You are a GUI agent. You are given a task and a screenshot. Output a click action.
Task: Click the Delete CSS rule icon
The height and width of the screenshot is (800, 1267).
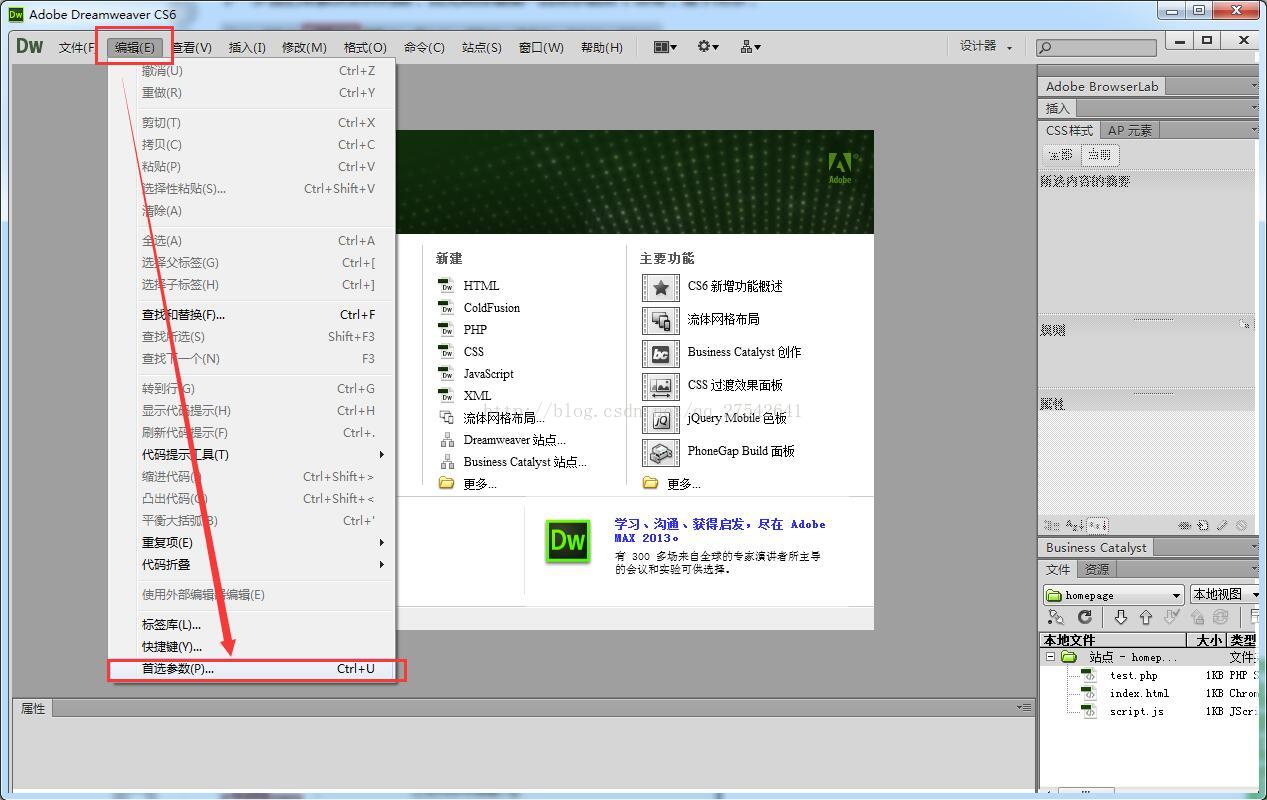pos(1241,525)
